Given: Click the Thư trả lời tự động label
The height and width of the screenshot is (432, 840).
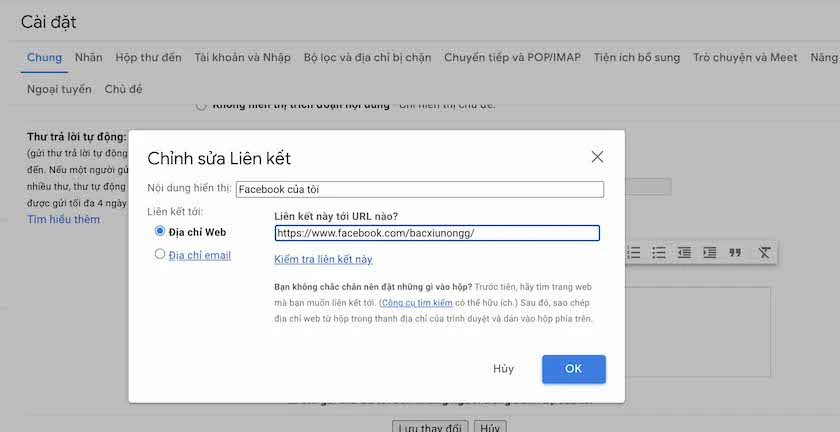Looking at the screenshot, I should pos(77,137).
